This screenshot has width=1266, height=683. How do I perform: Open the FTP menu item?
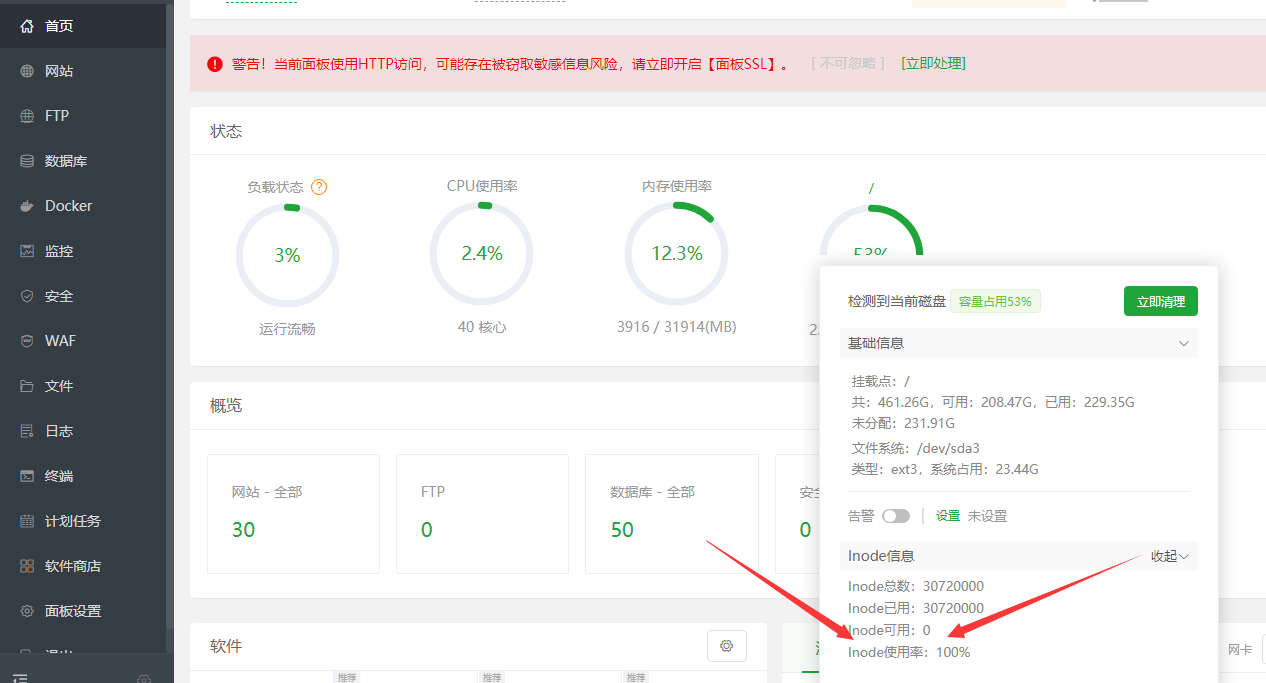pyautogui.click(x=83, y=116)
